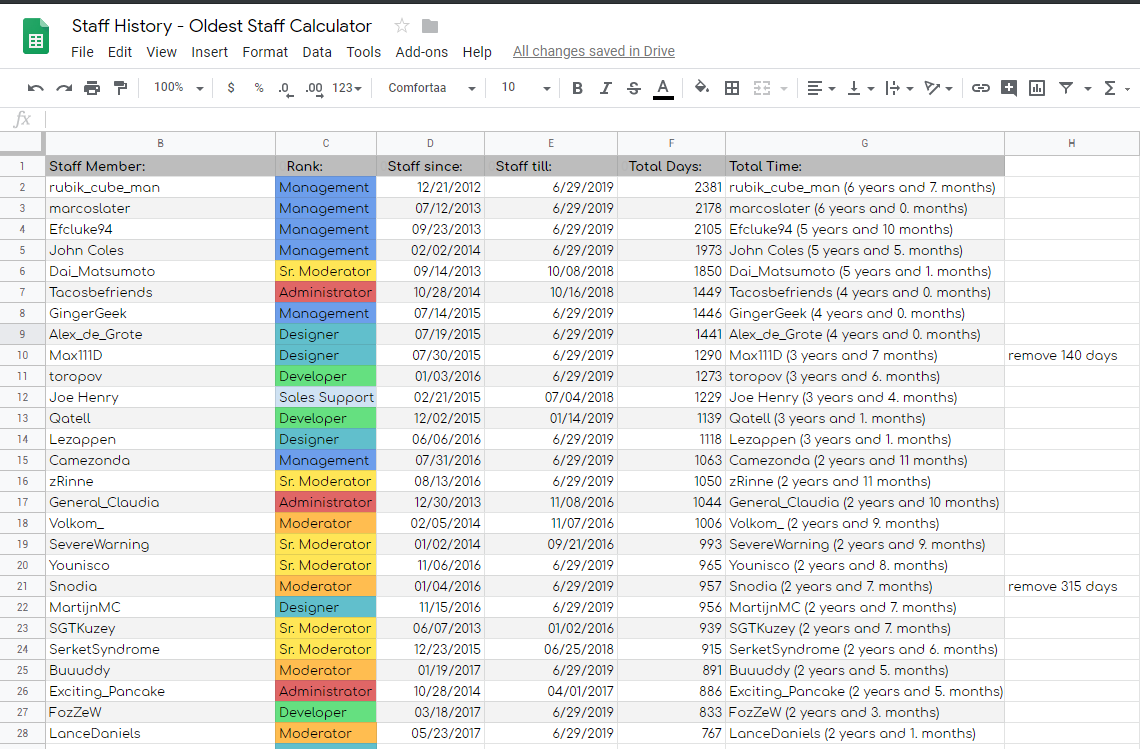Open the Comfortaa font dropdown

(432, 88)
